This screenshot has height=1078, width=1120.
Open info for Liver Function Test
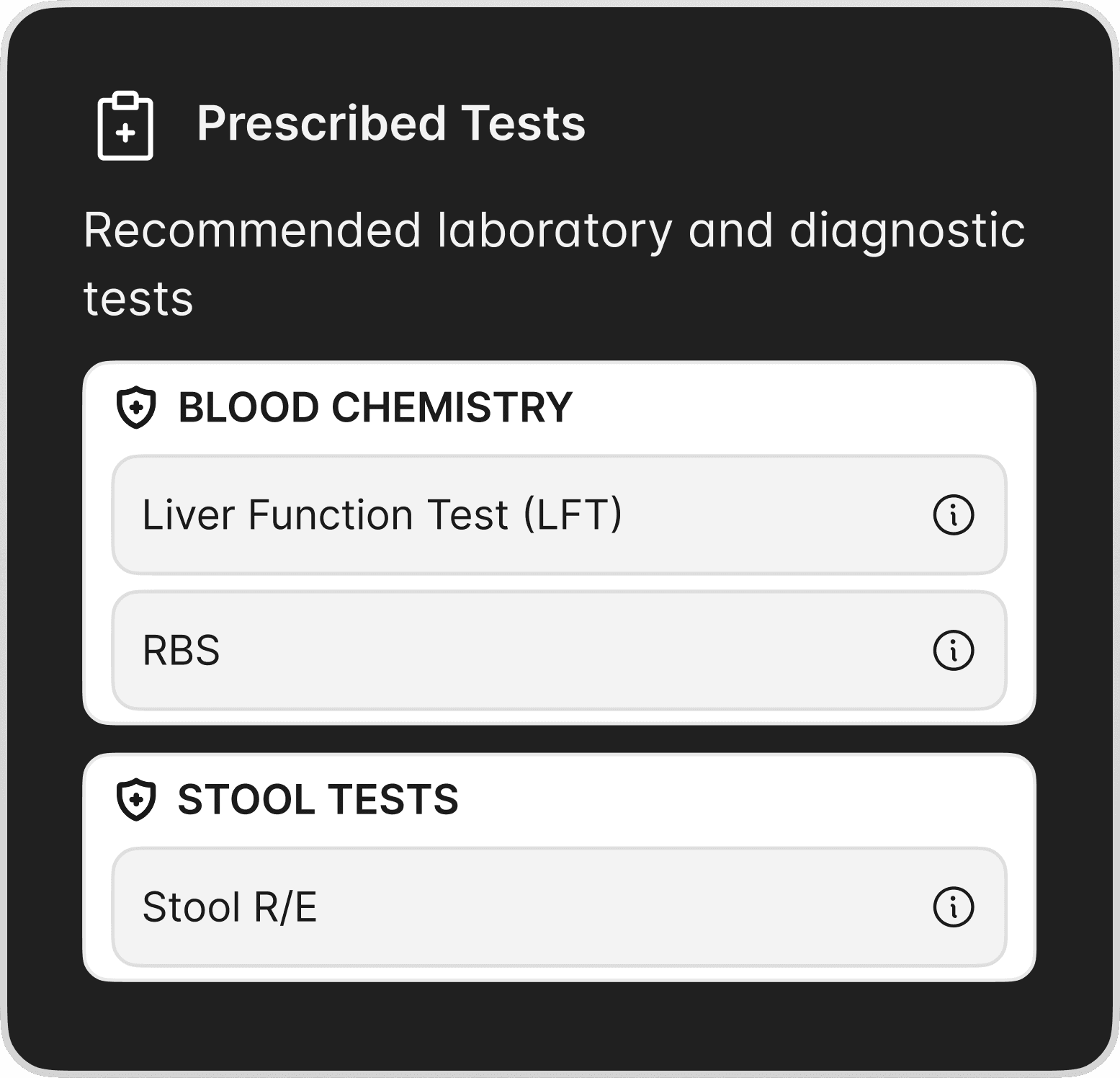(x=953, y=515)
